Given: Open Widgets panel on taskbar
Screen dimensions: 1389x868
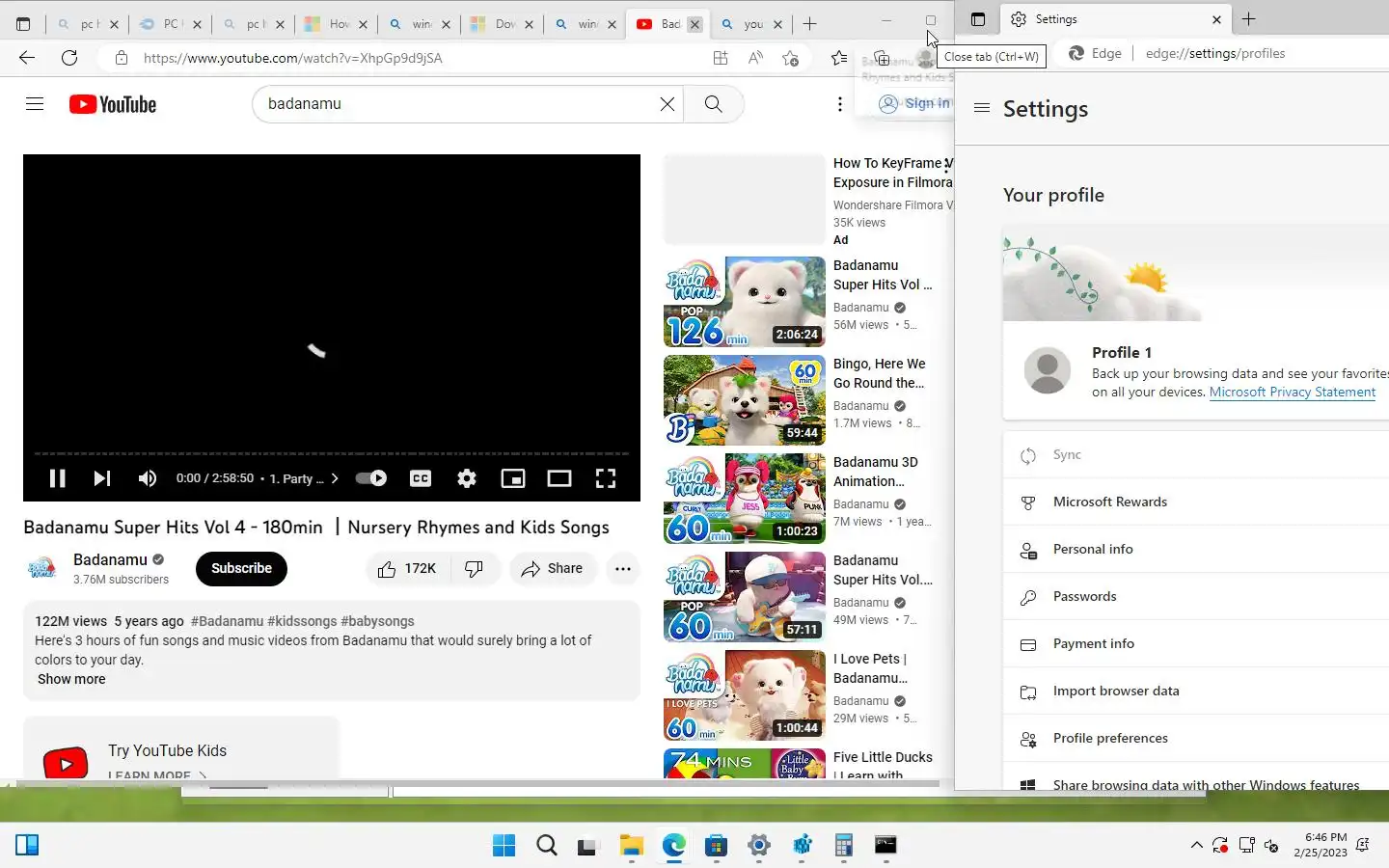Looking at the screenshot, I should coord(27,846).
